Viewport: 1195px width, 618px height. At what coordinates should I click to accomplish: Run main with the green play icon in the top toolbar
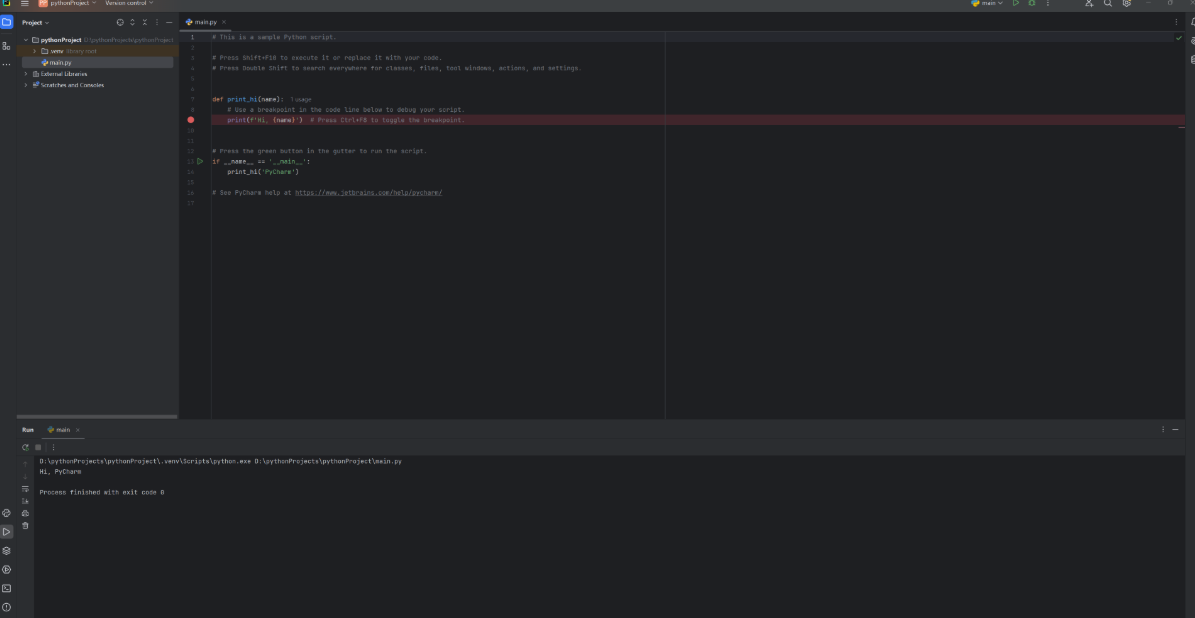(1016, 4)
